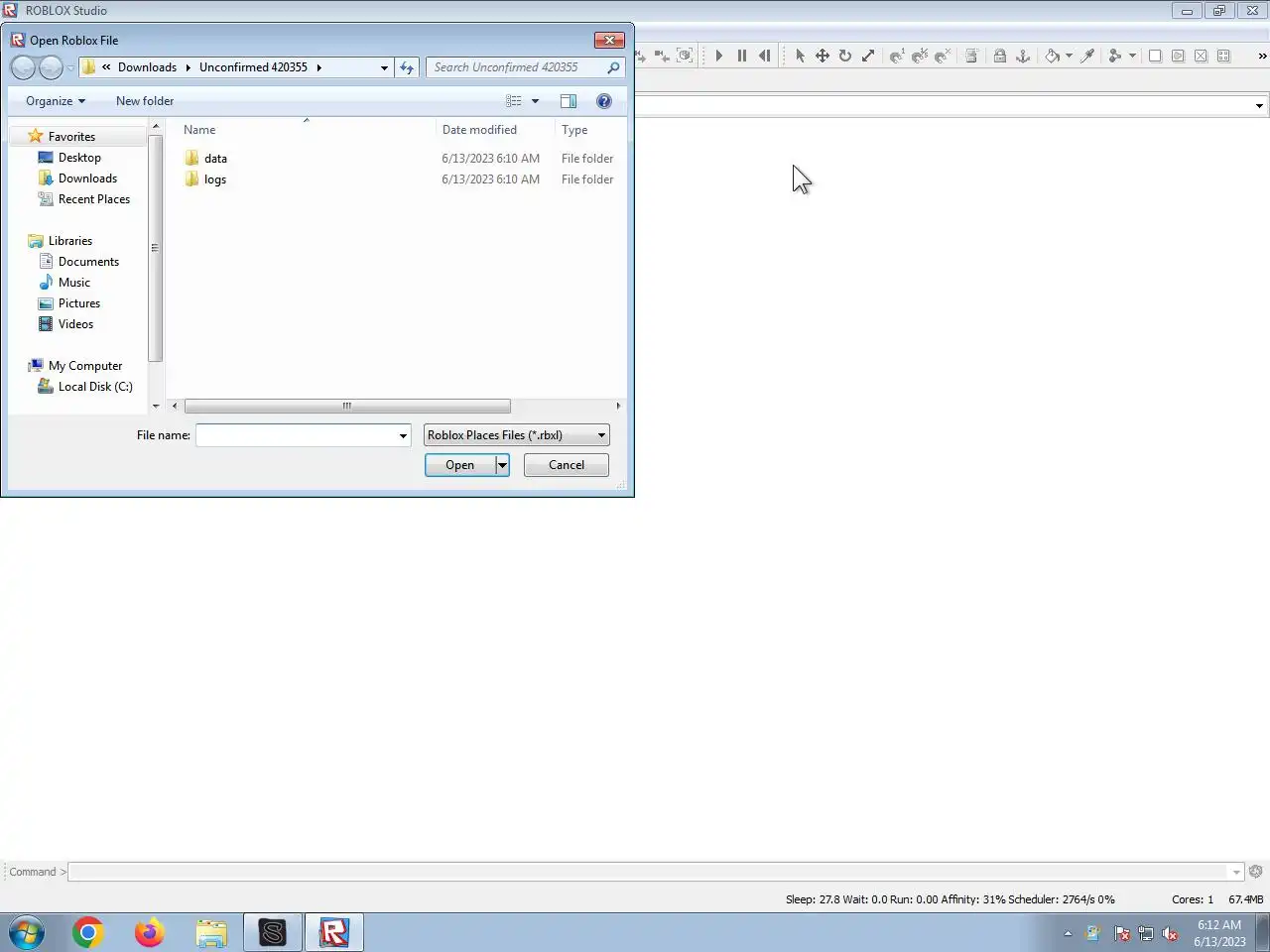Viewport: 1270px width, 952px height.
Task: Open the paint bucket color dropdown arrow
Action: [x=1069, y=57]
